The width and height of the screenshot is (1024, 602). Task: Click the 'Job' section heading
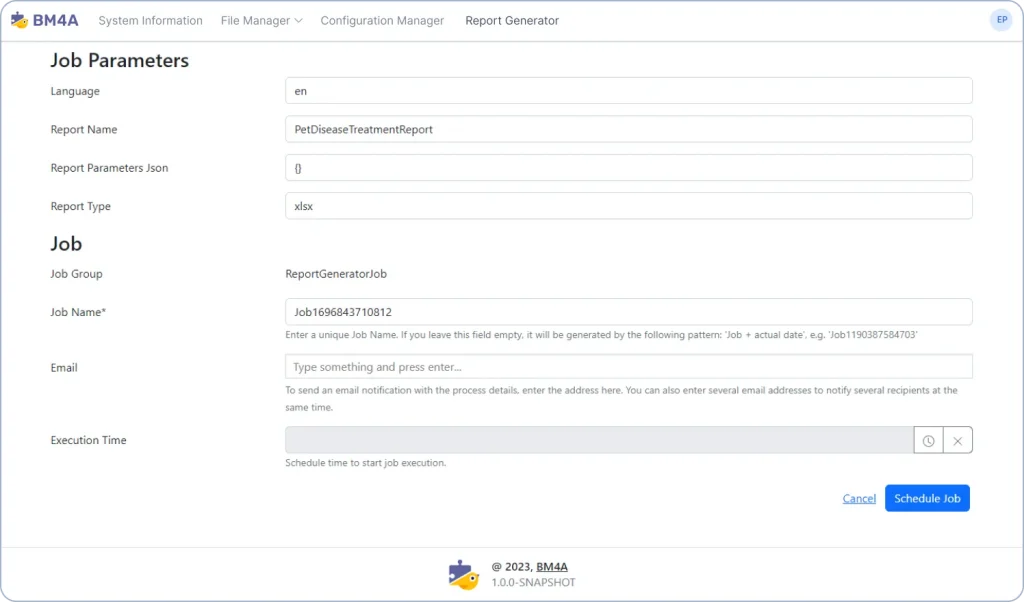point(66,244)
